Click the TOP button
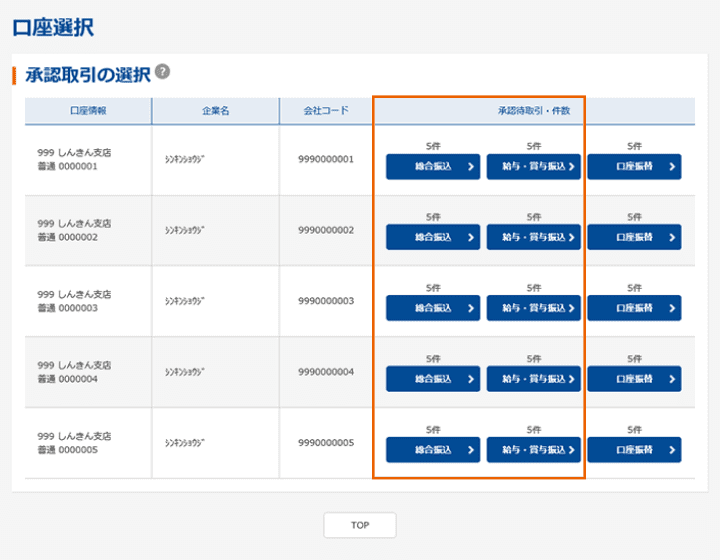 [360, 525]
